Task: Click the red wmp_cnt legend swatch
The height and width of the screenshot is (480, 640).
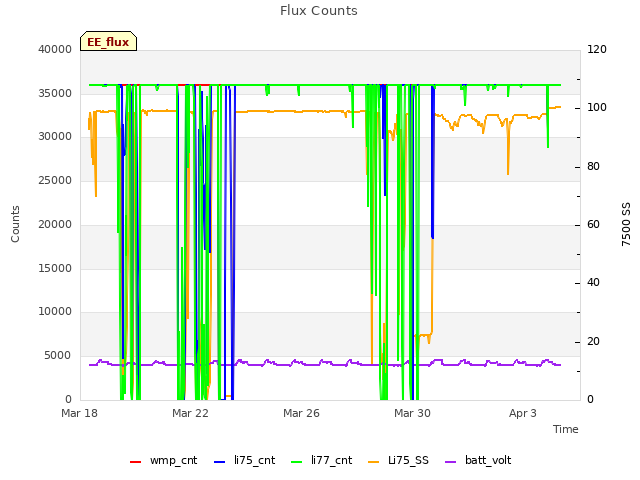Action: tap(136, 462)
